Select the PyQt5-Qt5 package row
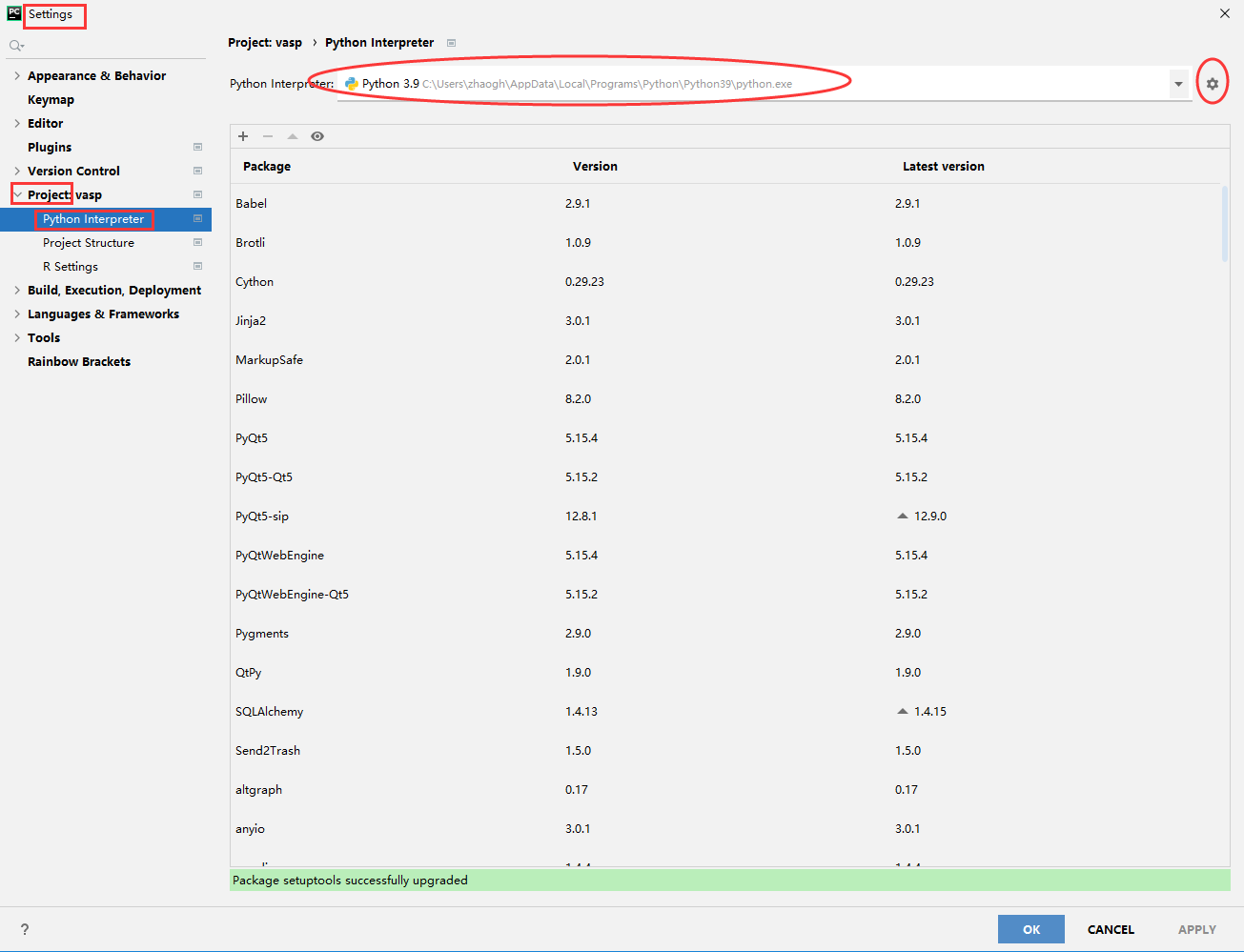The height and width of the screenshot is (952, 1244). click(x=725, y=476)
